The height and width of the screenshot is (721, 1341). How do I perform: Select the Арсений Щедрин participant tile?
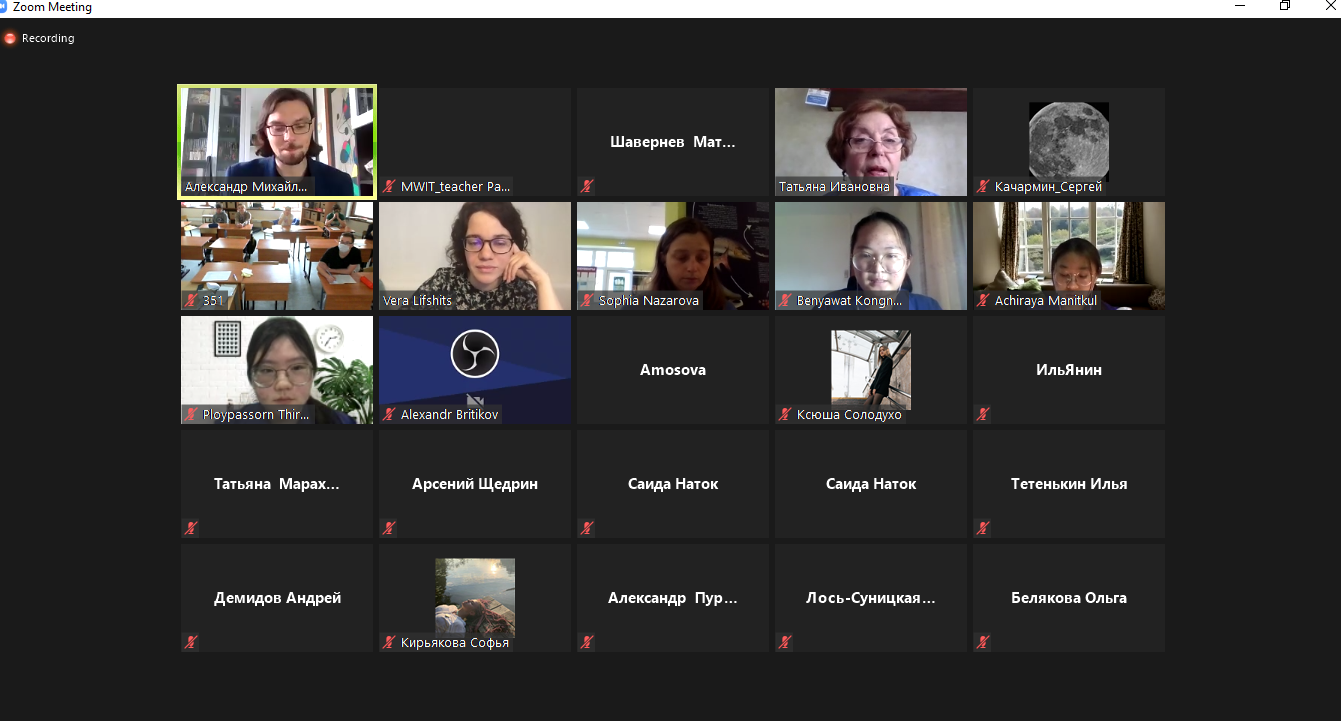[475, 484]
